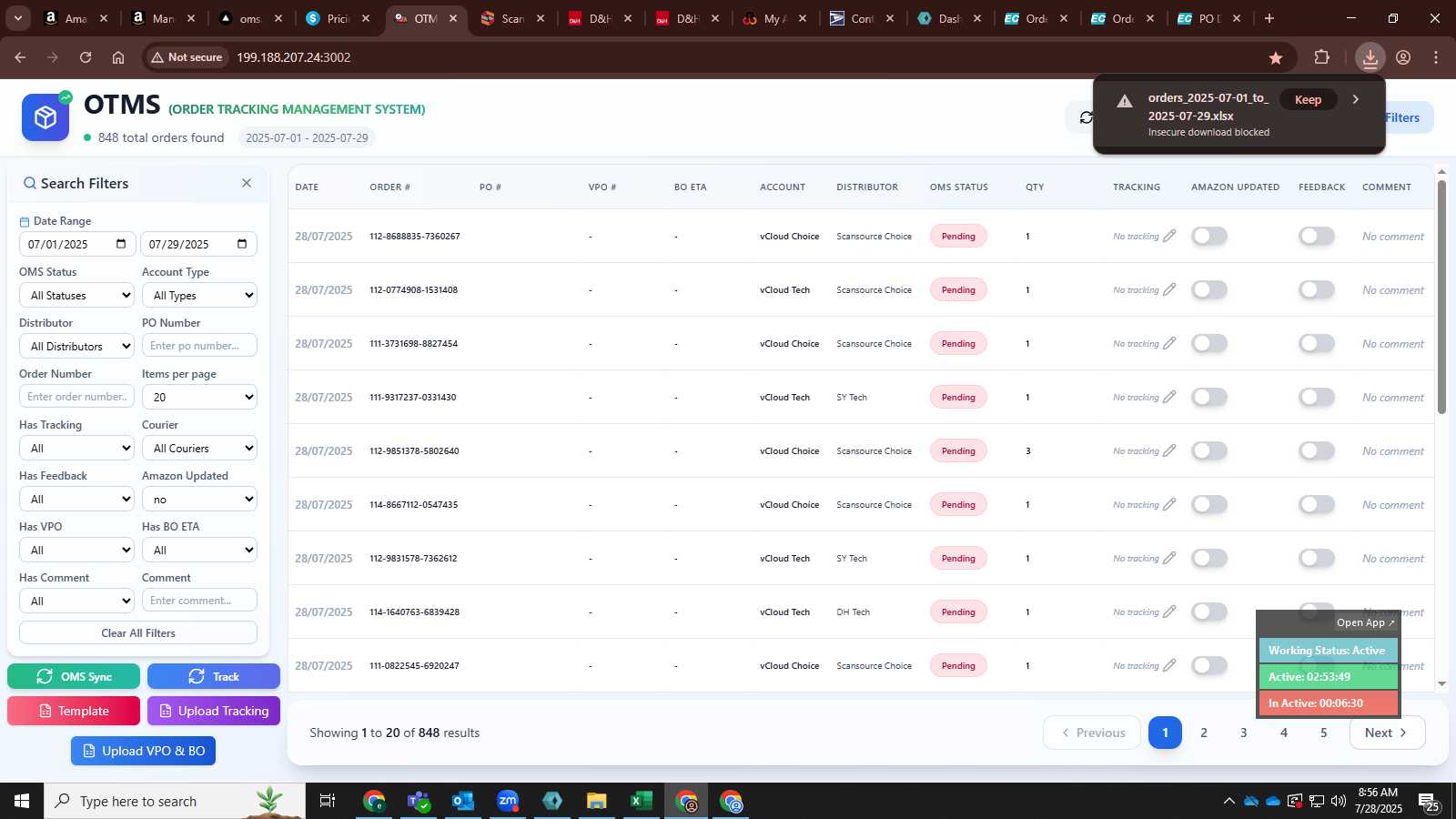Edit tracking pencil icon for order 112-9851378-5802640
Image resolution: width=1456 pixels, height=819 pixels.
click(x=1169, y=450)
